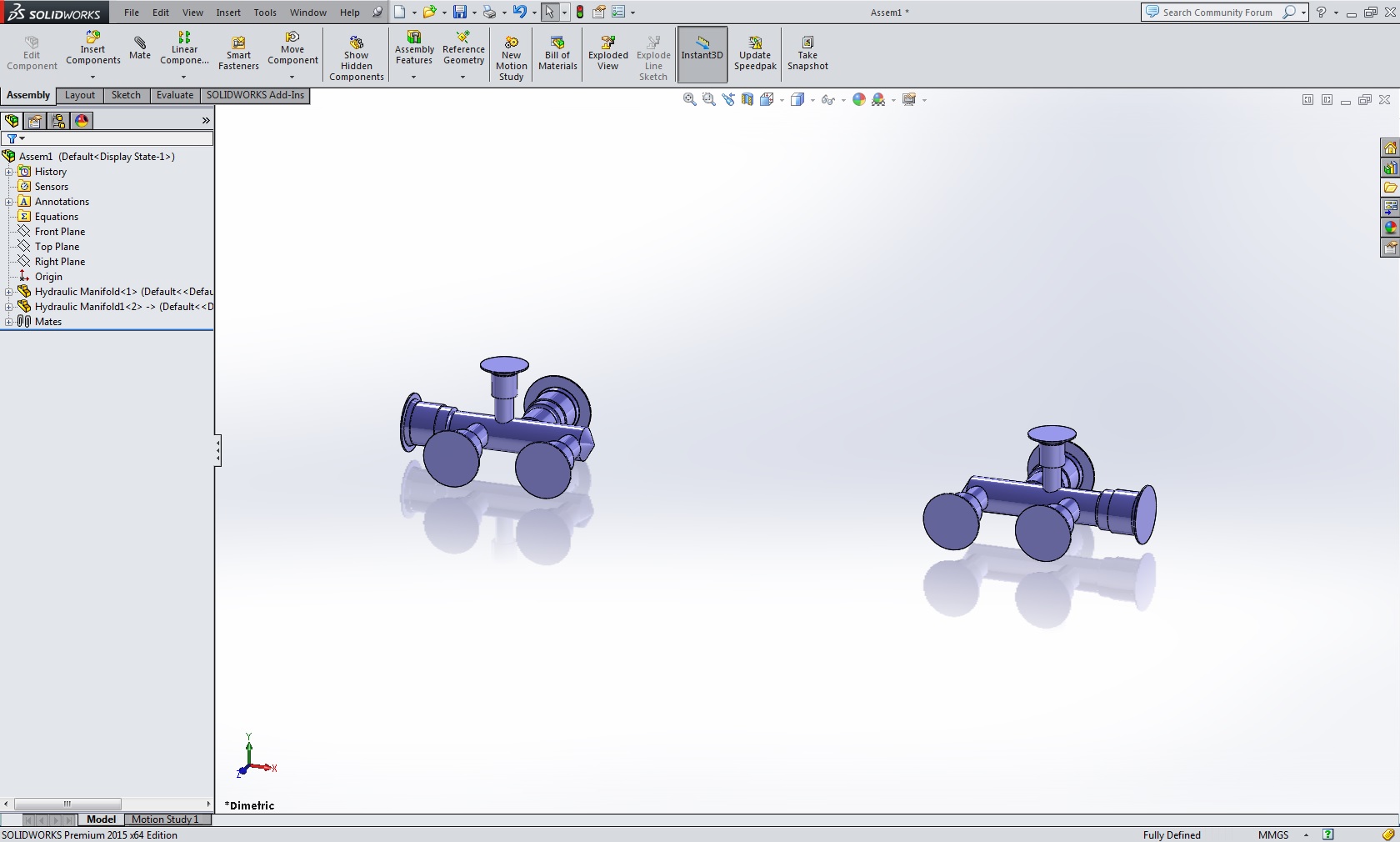Click the Rebuild traffic light icon
The width and height of the screenshot is (1400, 842).
click(x=580, y=13)
